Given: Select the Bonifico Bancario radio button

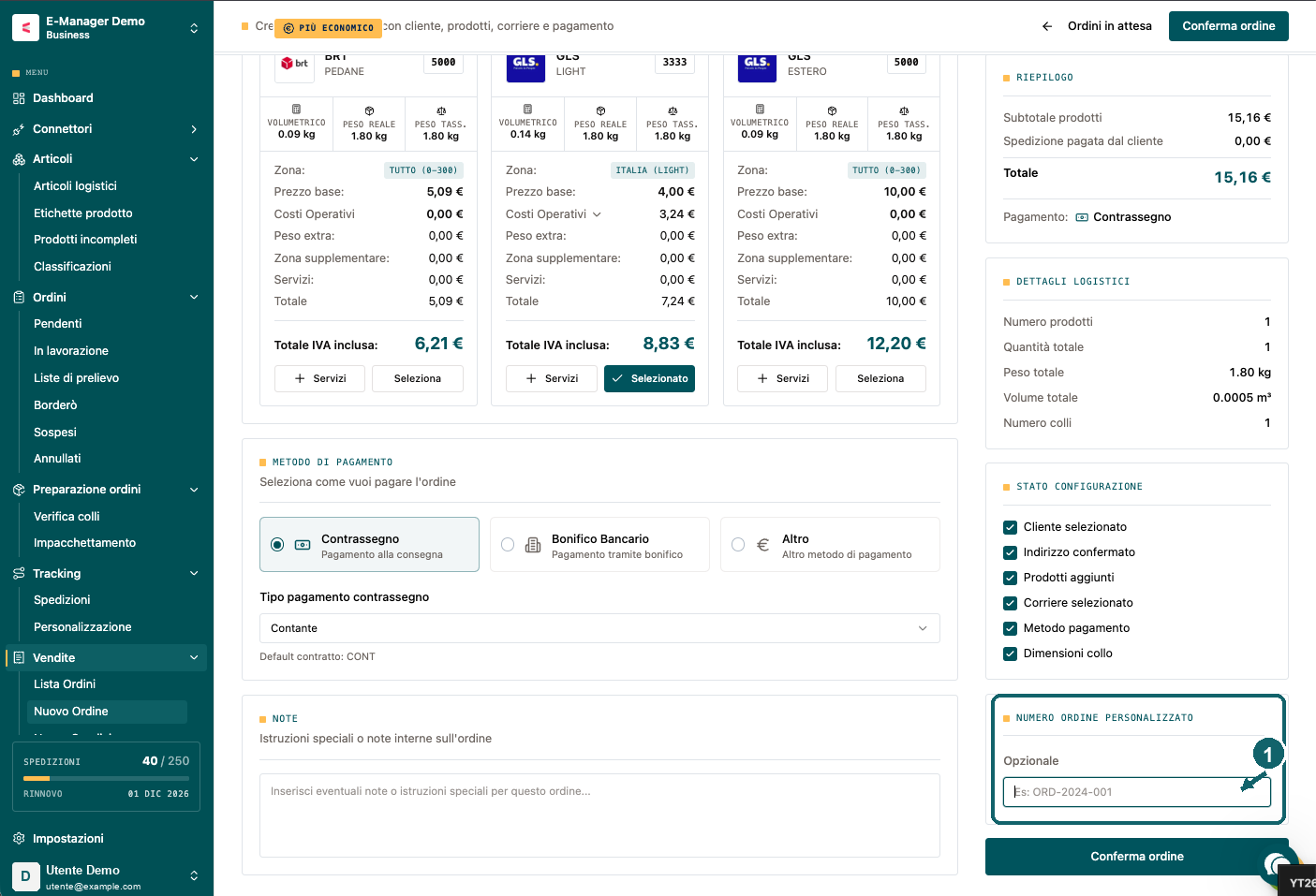Looking at the screenshot, I should pos(508,545).
